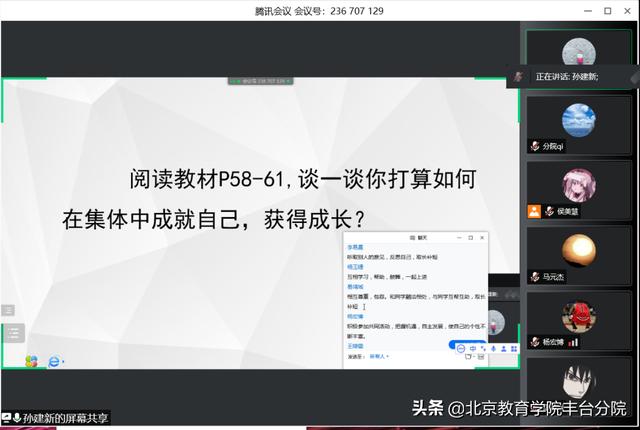Select 杨宏博's red jersey avatar
Viewport: 640px width, 430px height.
(x=578, y=317)
